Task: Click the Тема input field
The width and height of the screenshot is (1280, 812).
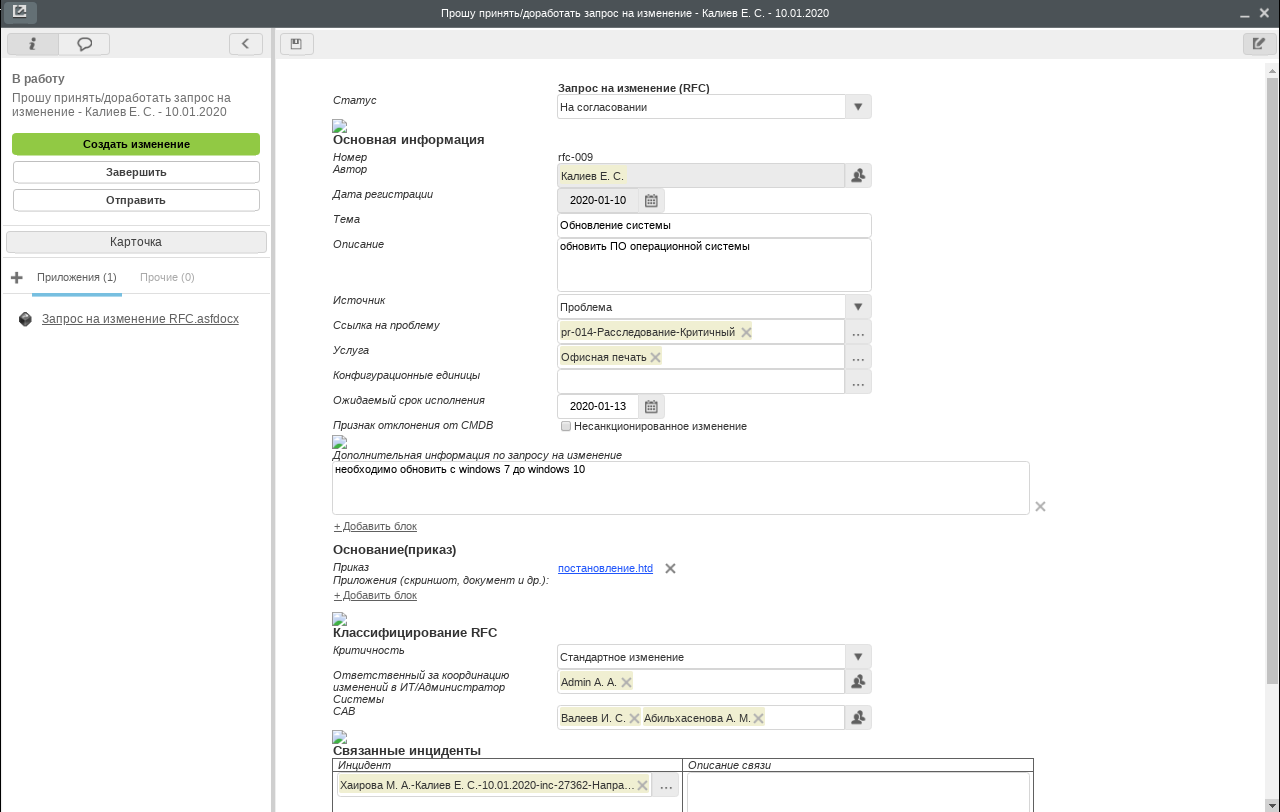Action: pyautogui.click(x=714, y=225)
